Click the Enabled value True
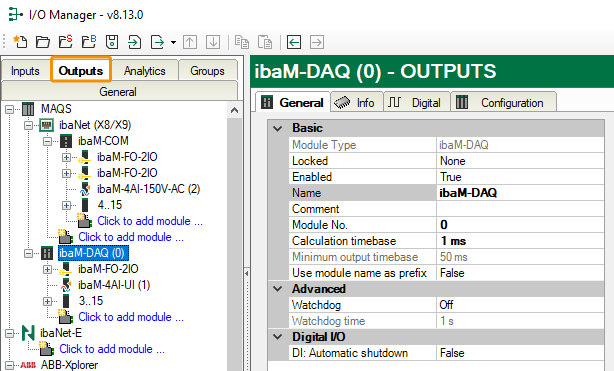Image resolution: width=614 pixels, height=371 pixels. point(520,177)
